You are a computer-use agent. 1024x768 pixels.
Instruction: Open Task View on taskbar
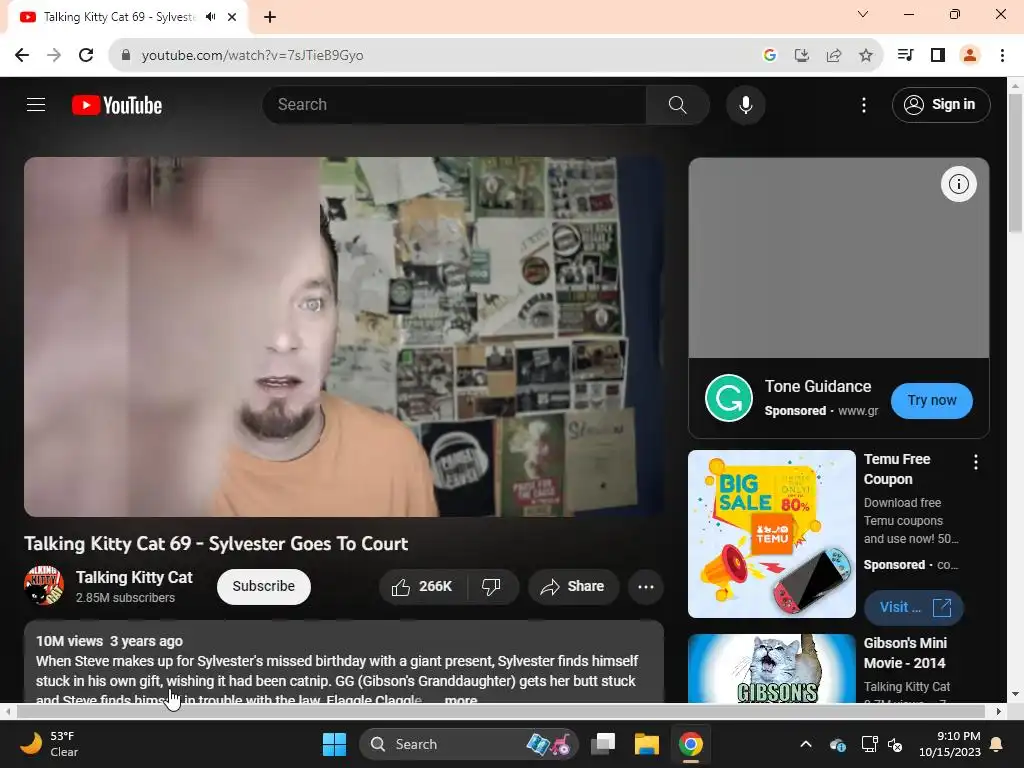603,744
